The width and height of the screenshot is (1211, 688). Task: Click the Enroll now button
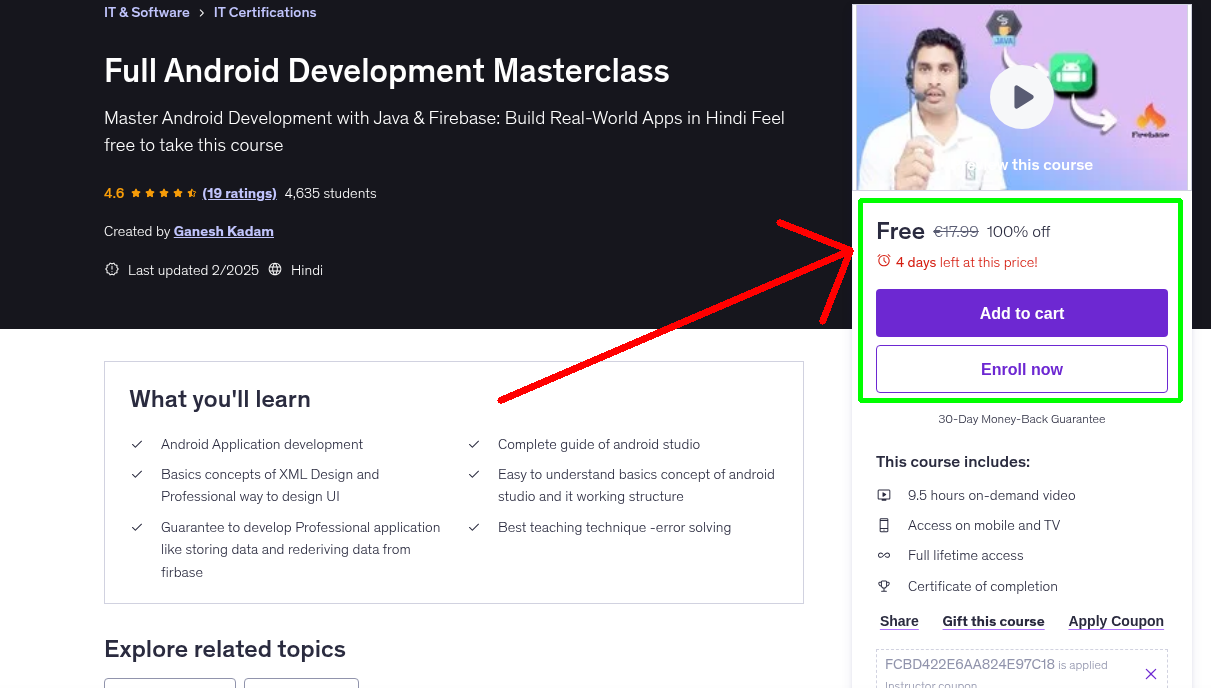(1021, 368)
